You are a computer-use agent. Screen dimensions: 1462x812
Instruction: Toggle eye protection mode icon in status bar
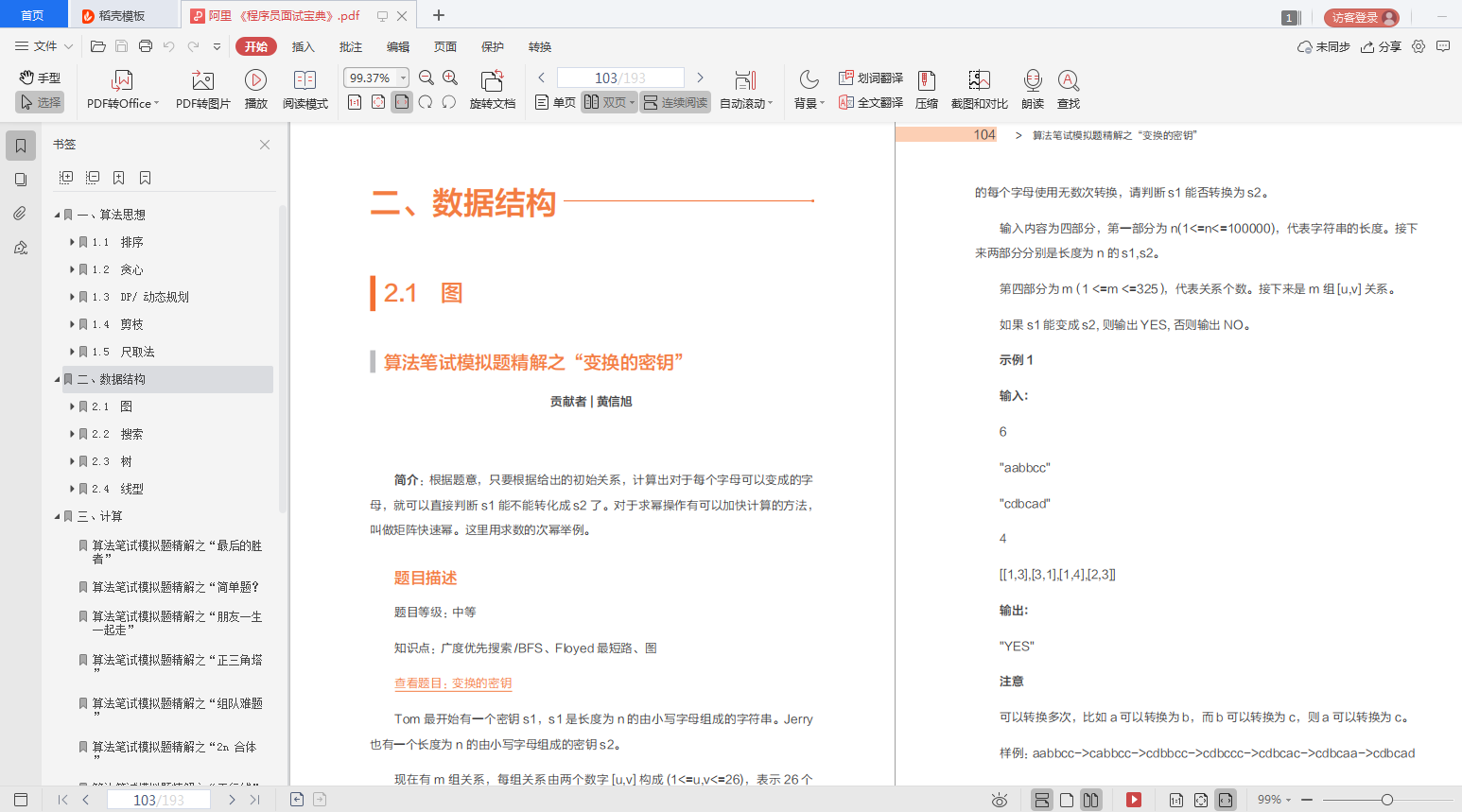[1000, 800]
